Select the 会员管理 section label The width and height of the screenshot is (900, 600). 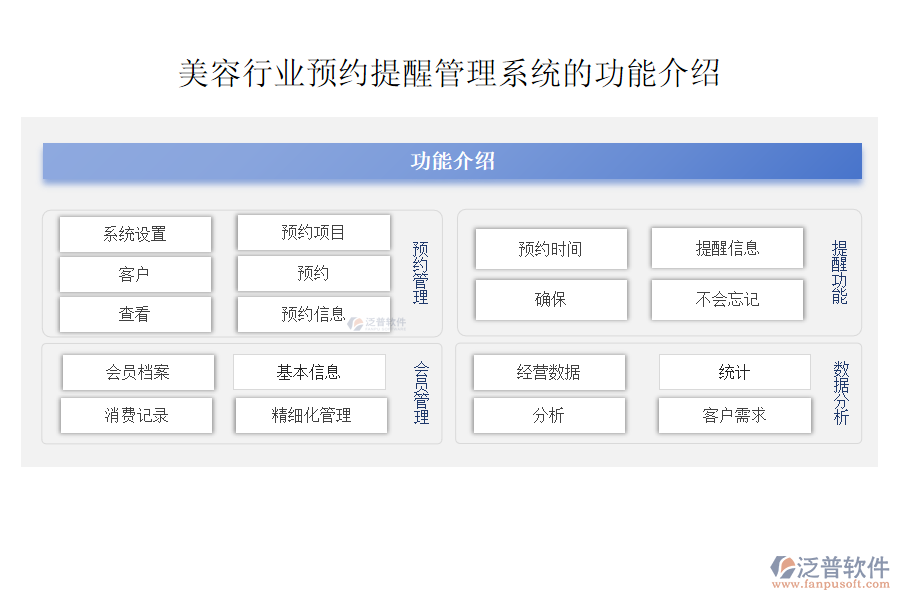tap(419, 393)
